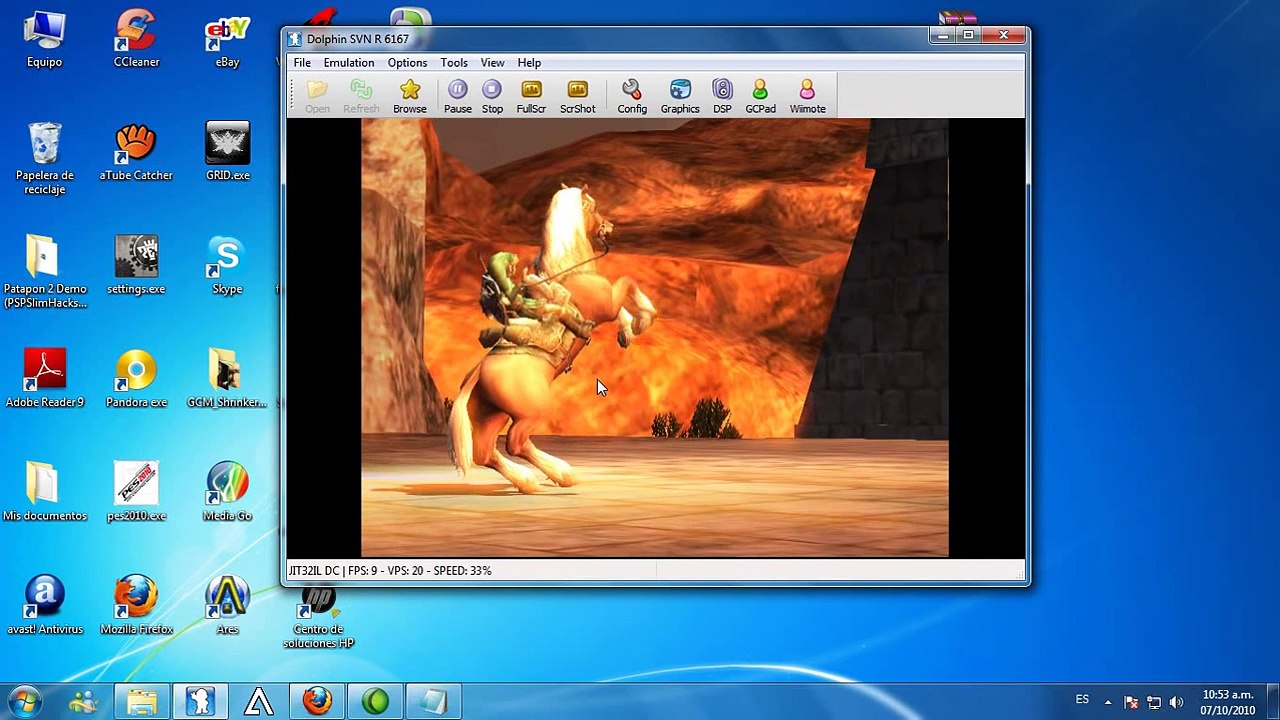This screenshot has height=720, width=1280.
Task: Select the aTube Catcher desktop shortcut
Action: (136, 152)
